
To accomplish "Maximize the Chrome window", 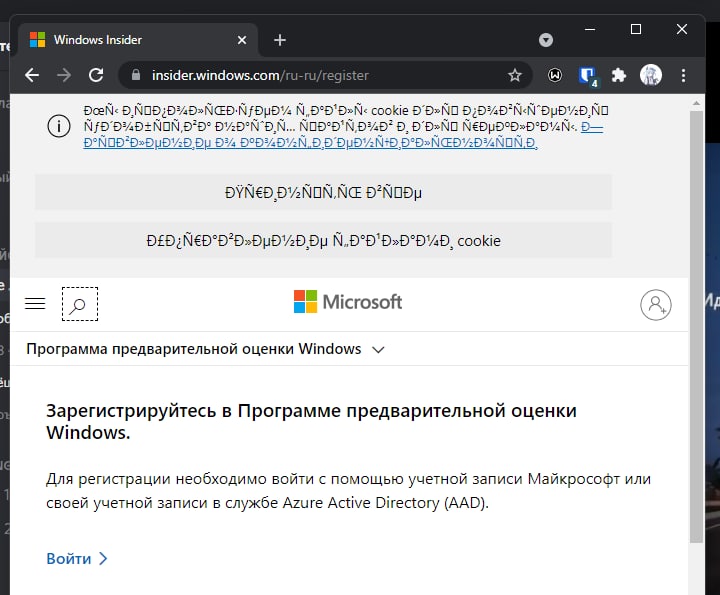I will [636, 29].
